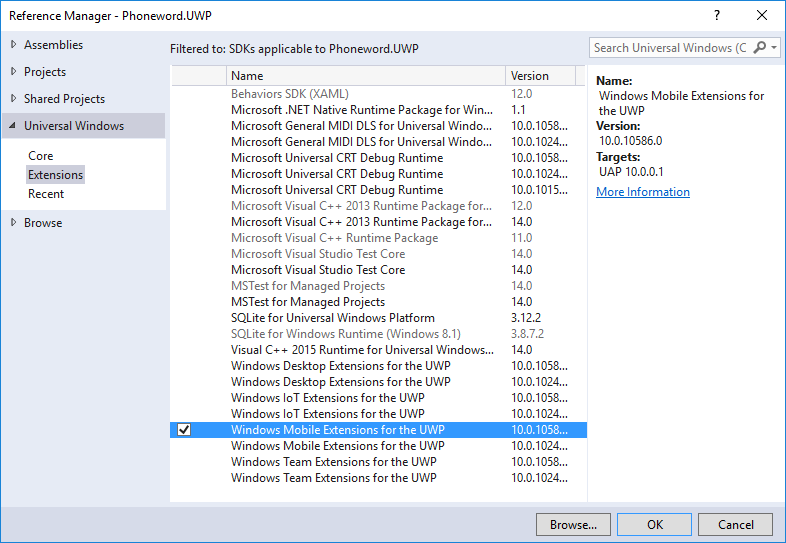Expand the Browse category arrow
This screenshot has width=786, height=543.
[13, 223]
